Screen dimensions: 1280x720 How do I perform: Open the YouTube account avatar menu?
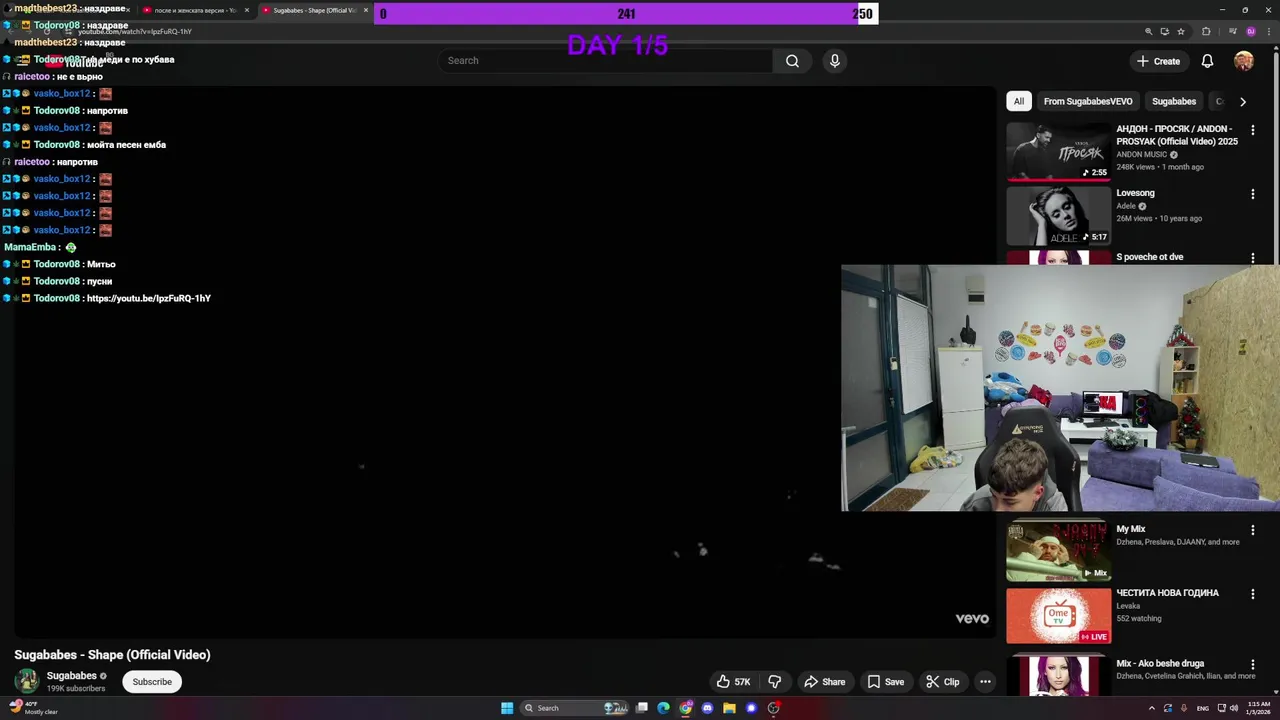tap(1244, 61)
